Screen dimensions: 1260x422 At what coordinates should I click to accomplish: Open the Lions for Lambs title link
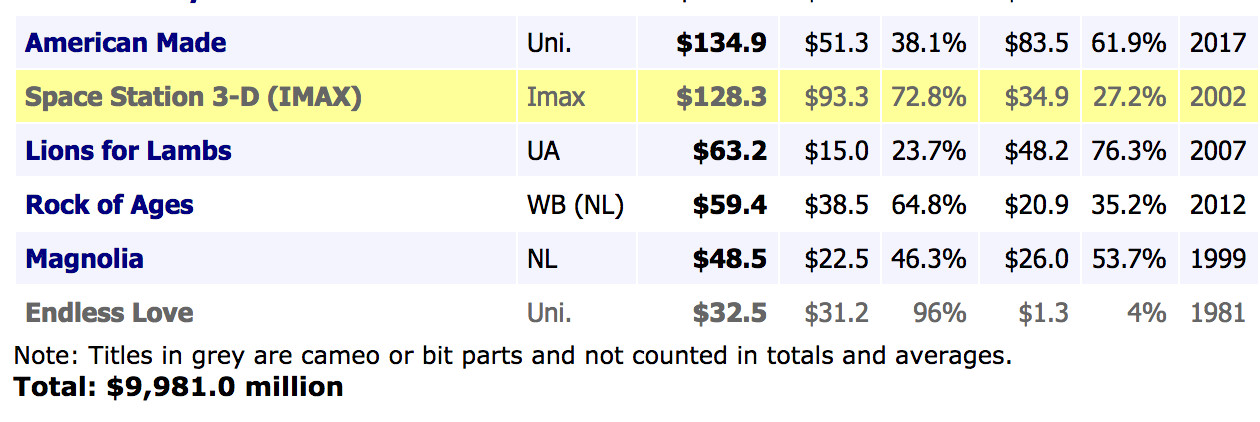click(x=129, y=151)
